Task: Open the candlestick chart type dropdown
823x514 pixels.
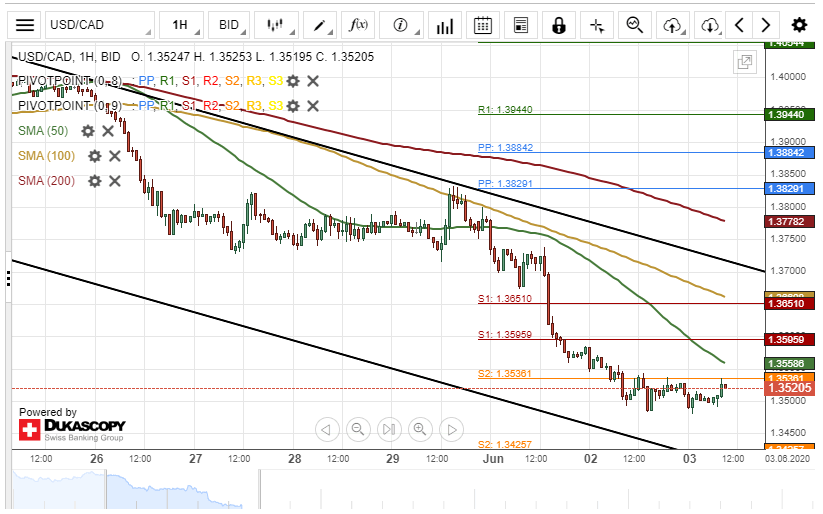Action: pyautogui.click(x=276, y=25)
